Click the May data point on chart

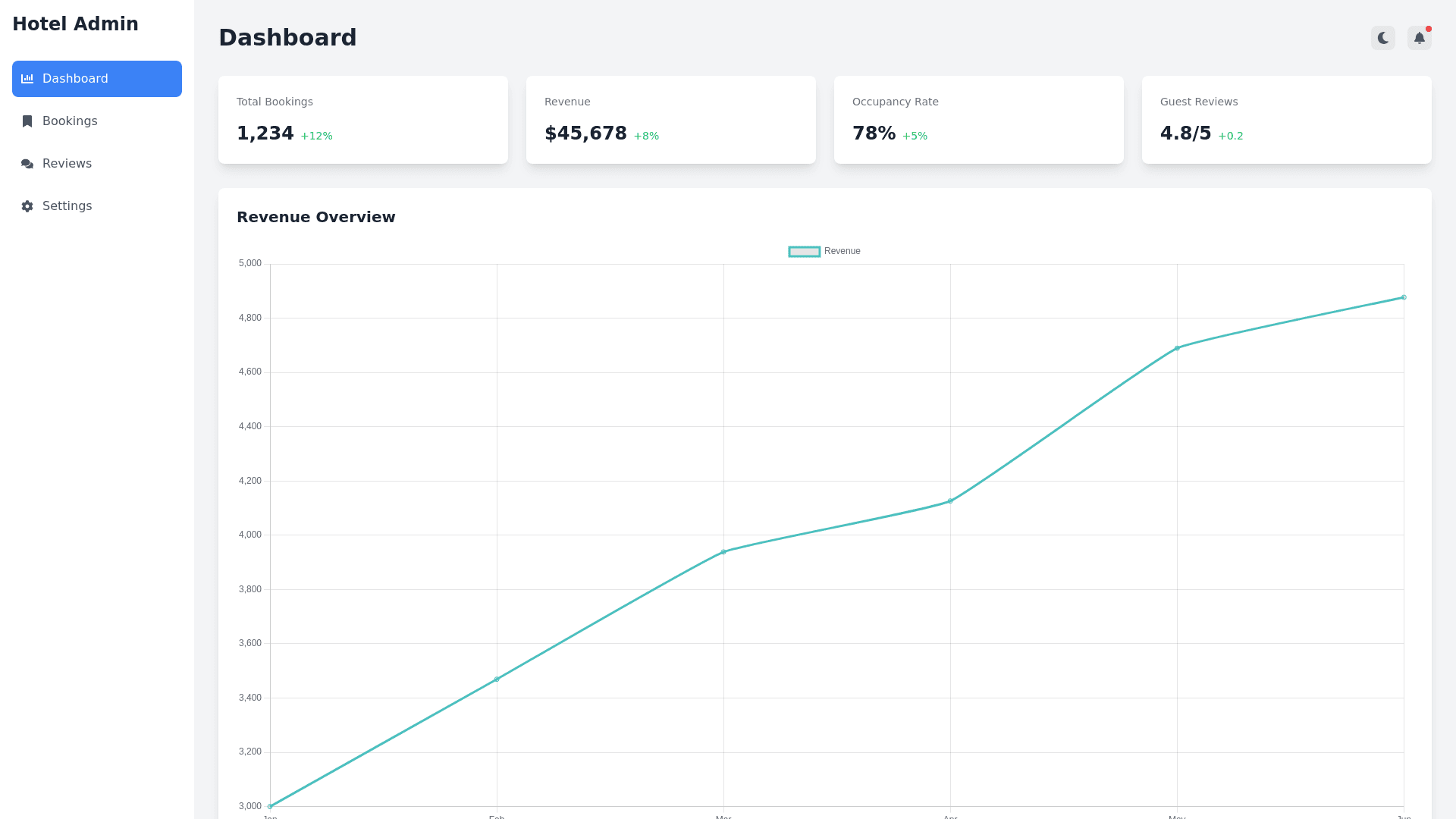(1177, 348)
